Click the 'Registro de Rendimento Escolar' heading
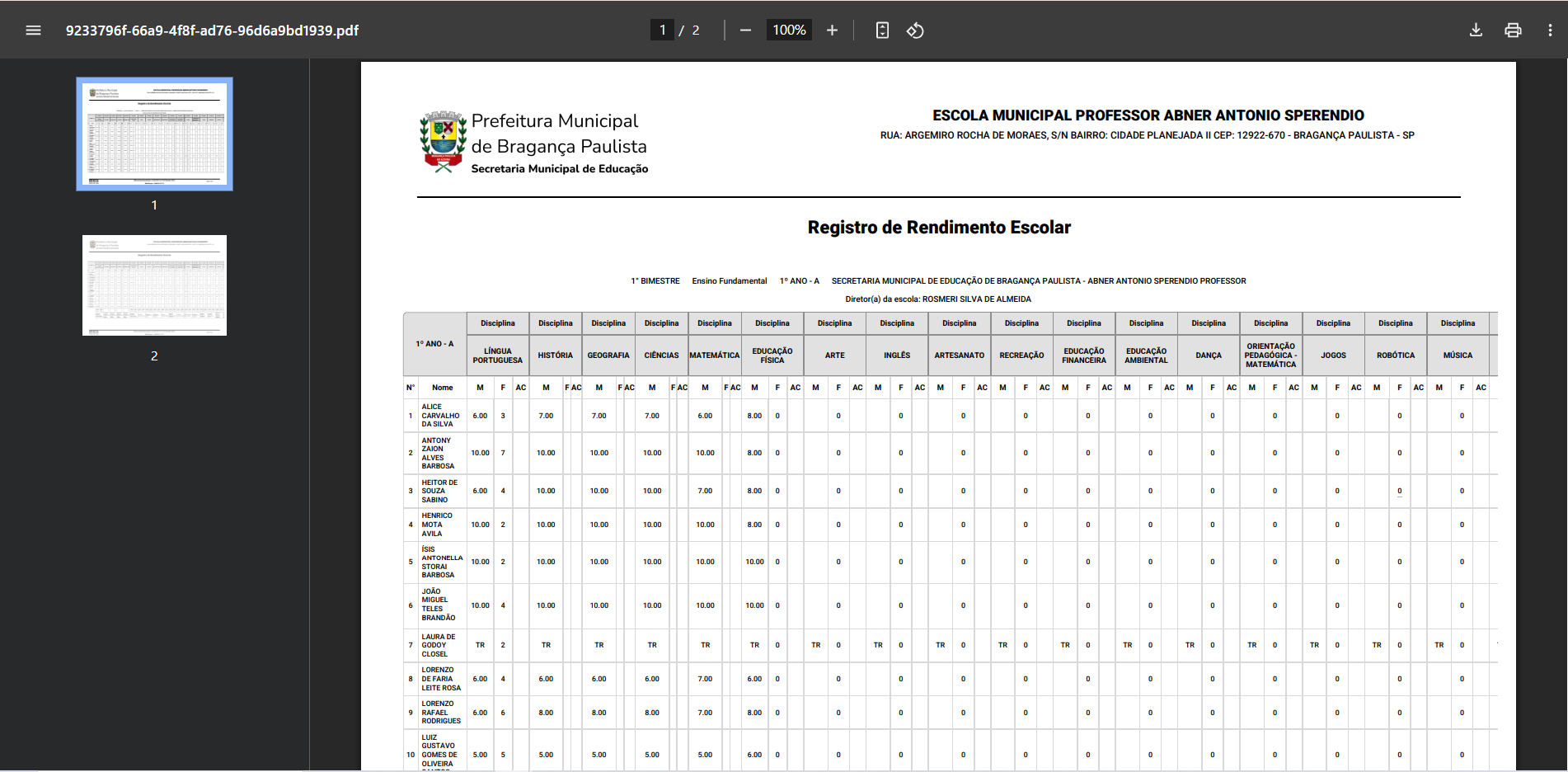This screenshot has width=1568, height=772. (x=939, y=228)
